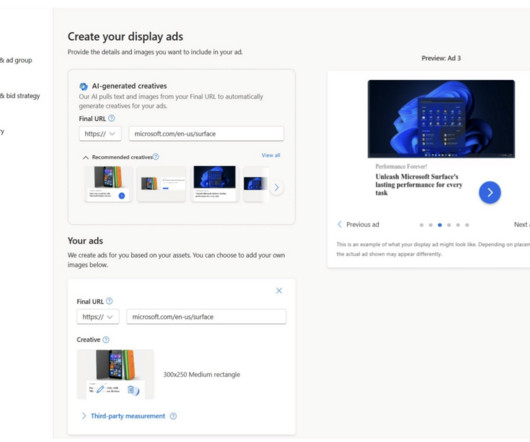Open help icon next to Your ads Final URL

109,301
